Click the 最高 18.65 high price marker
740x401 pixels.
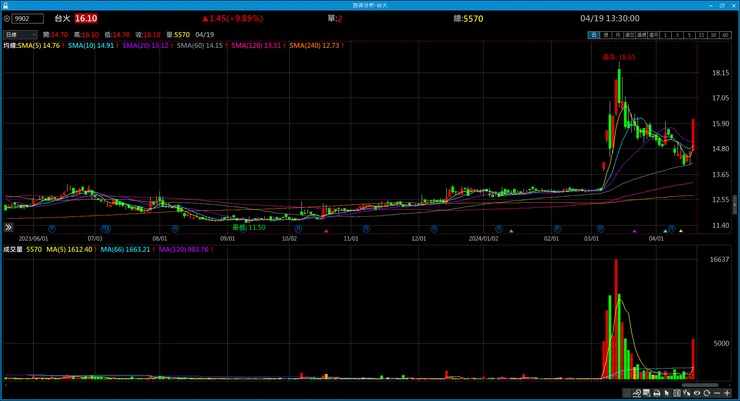[x=619, y=57]
